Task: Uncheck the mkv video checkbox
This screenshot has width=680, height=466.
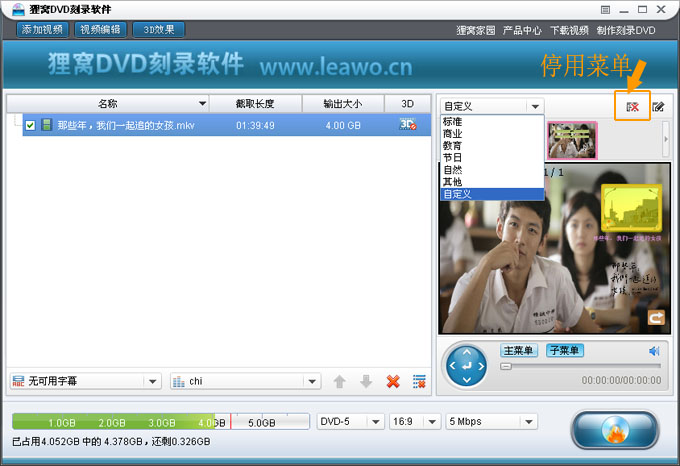Action: point(30,125)
